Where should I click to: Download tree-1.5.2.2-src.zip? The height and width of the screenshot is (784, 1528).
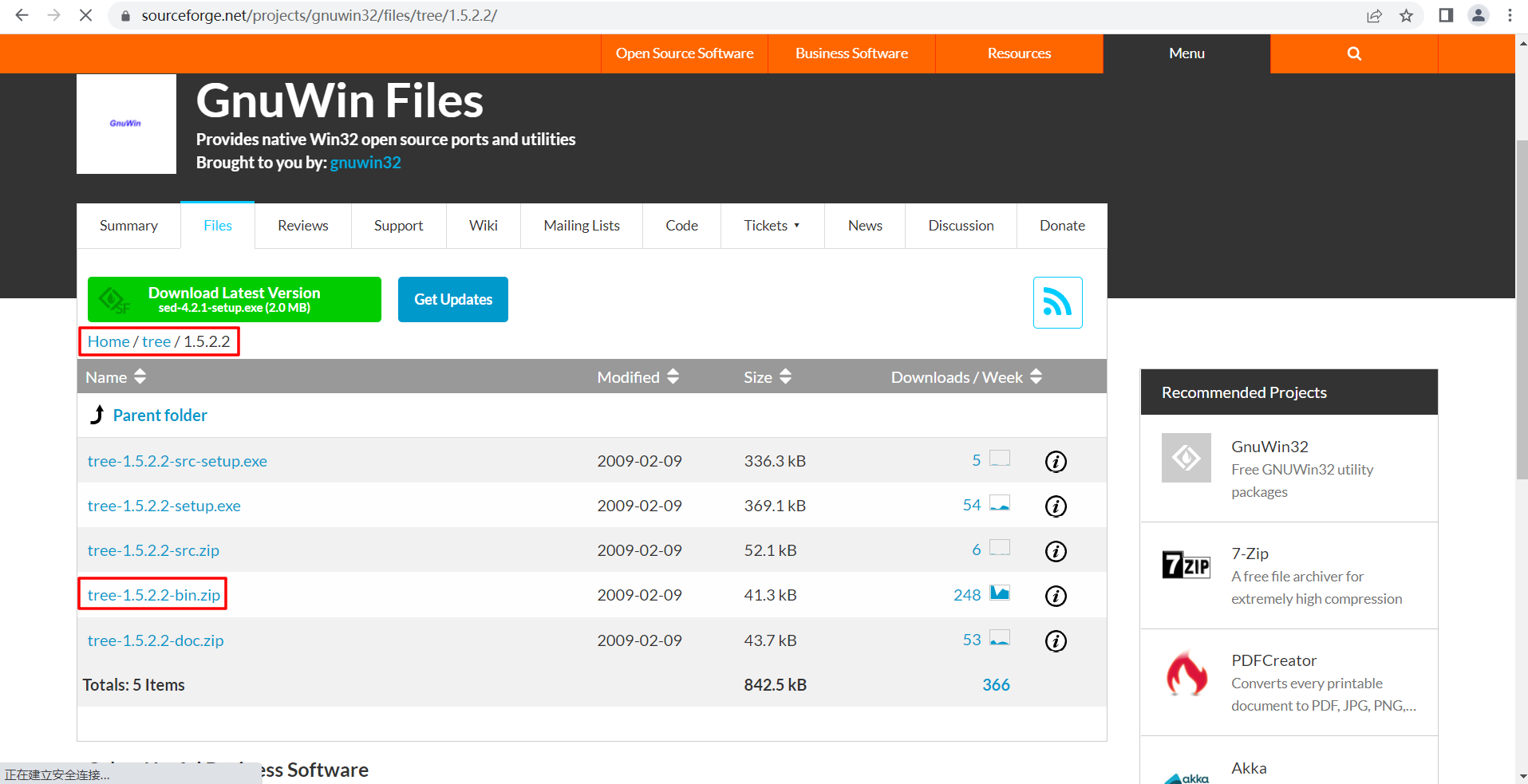153,550
